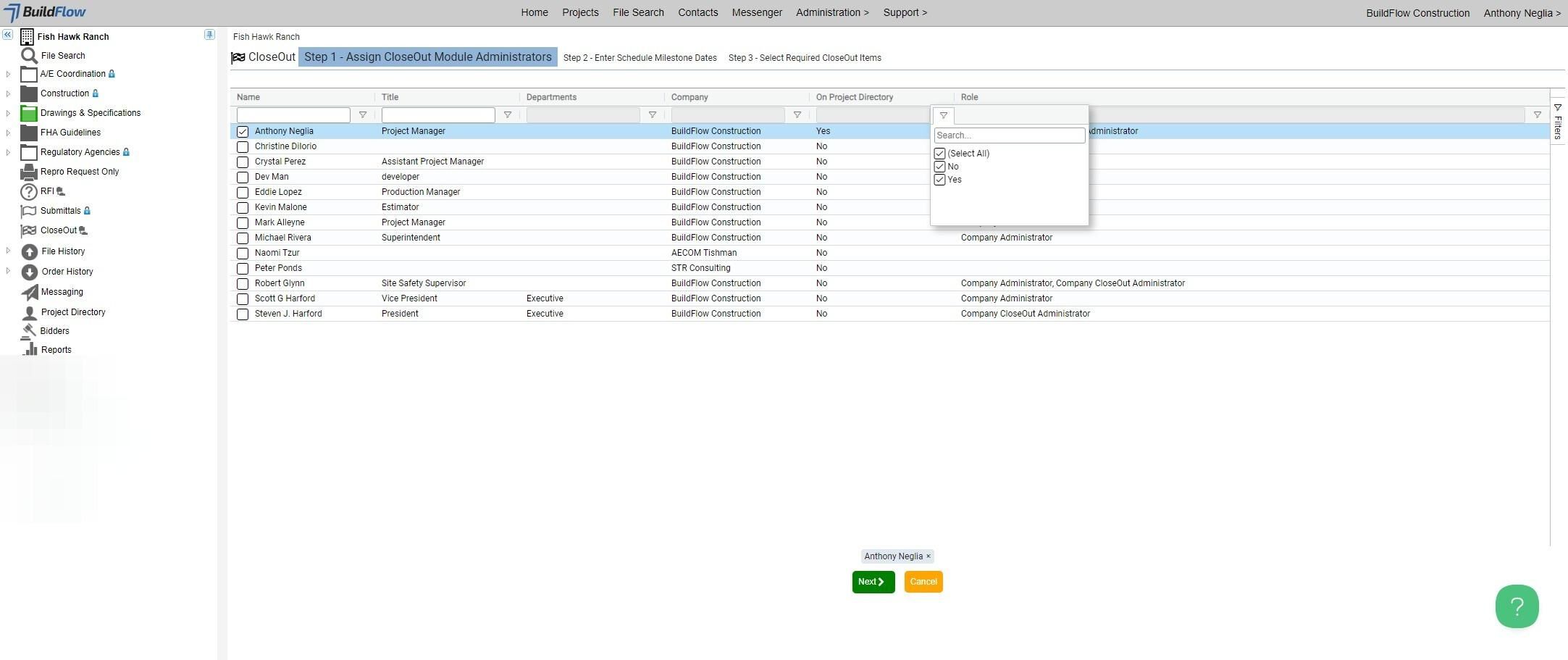Open the Company column filter icon

[x=797, y=115]
